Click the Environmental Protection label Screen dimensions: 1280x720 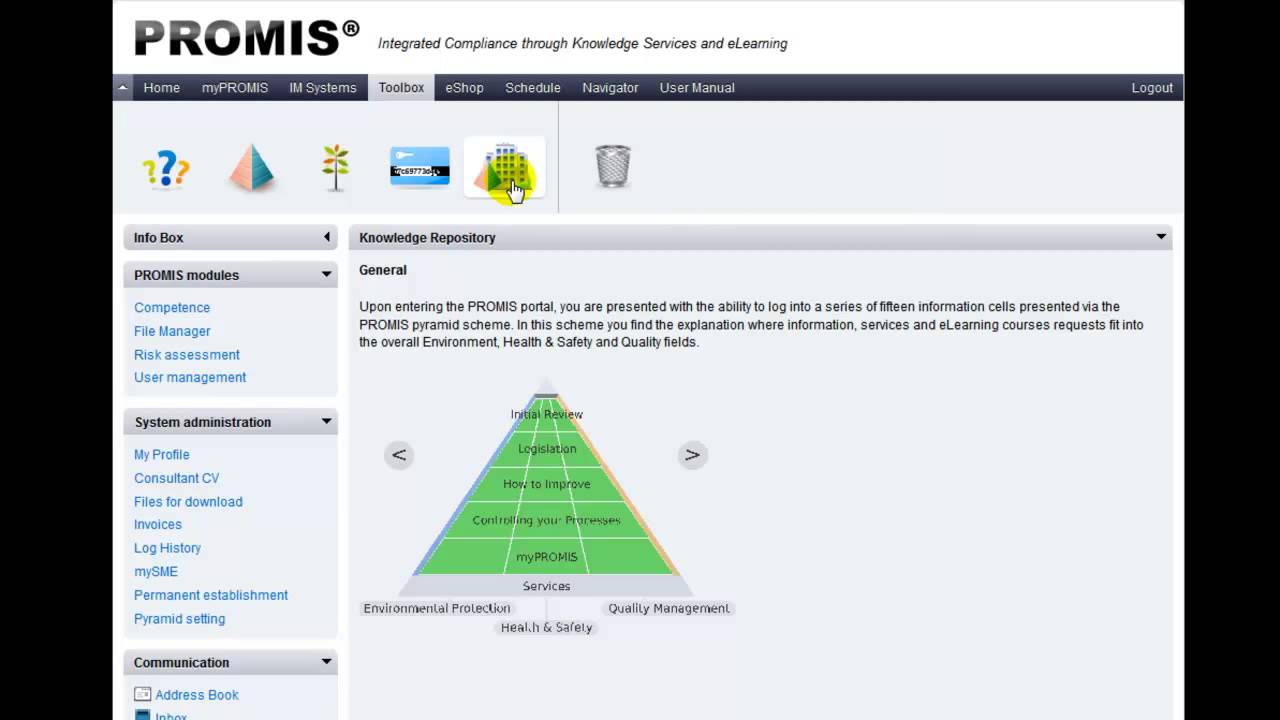click(x=437, y=608)
